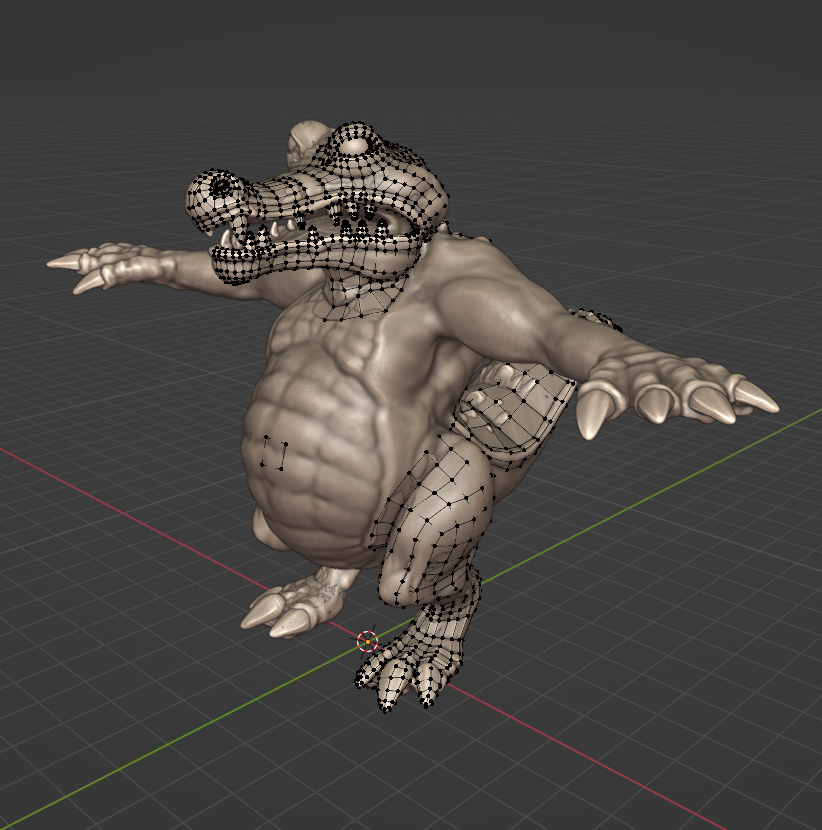The height and width of the screenshot is (830, 822).
Task: Select the isolated quad on the belly
Action: 274,453
